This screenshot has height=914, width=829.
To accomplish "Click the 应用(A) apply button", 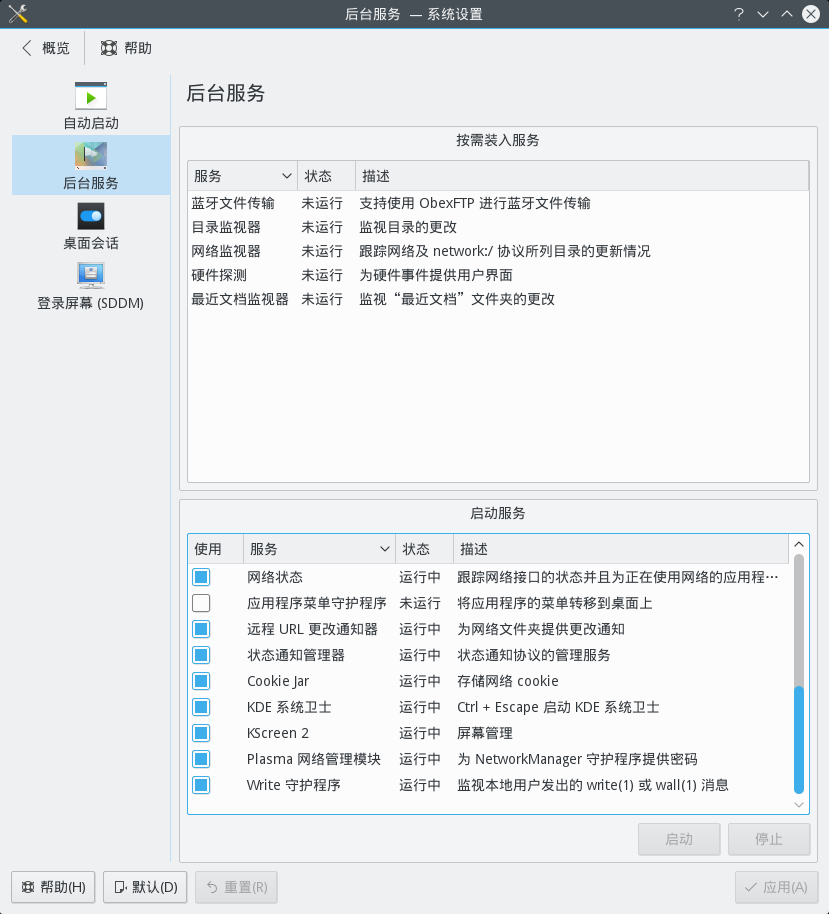I will (x=777, y=887).
